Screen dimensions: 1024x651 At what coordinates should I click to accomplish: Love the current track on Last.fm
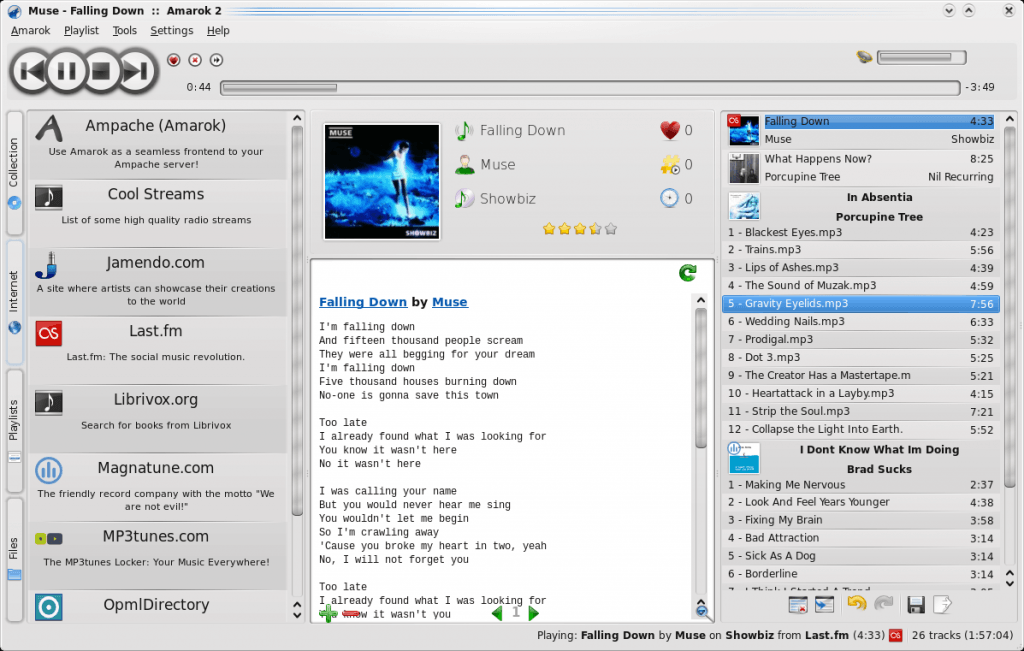[x=173, y=60]
